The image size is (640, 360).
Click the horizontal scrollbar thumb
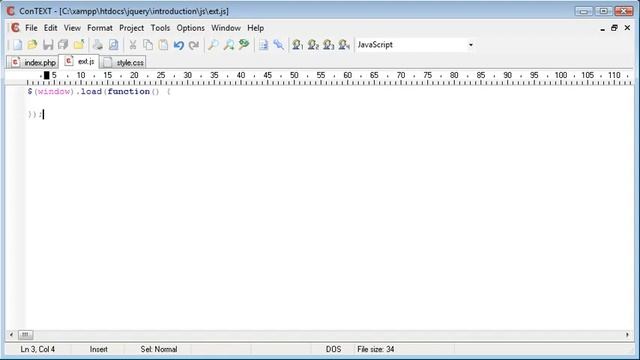(x=25, y=335)
